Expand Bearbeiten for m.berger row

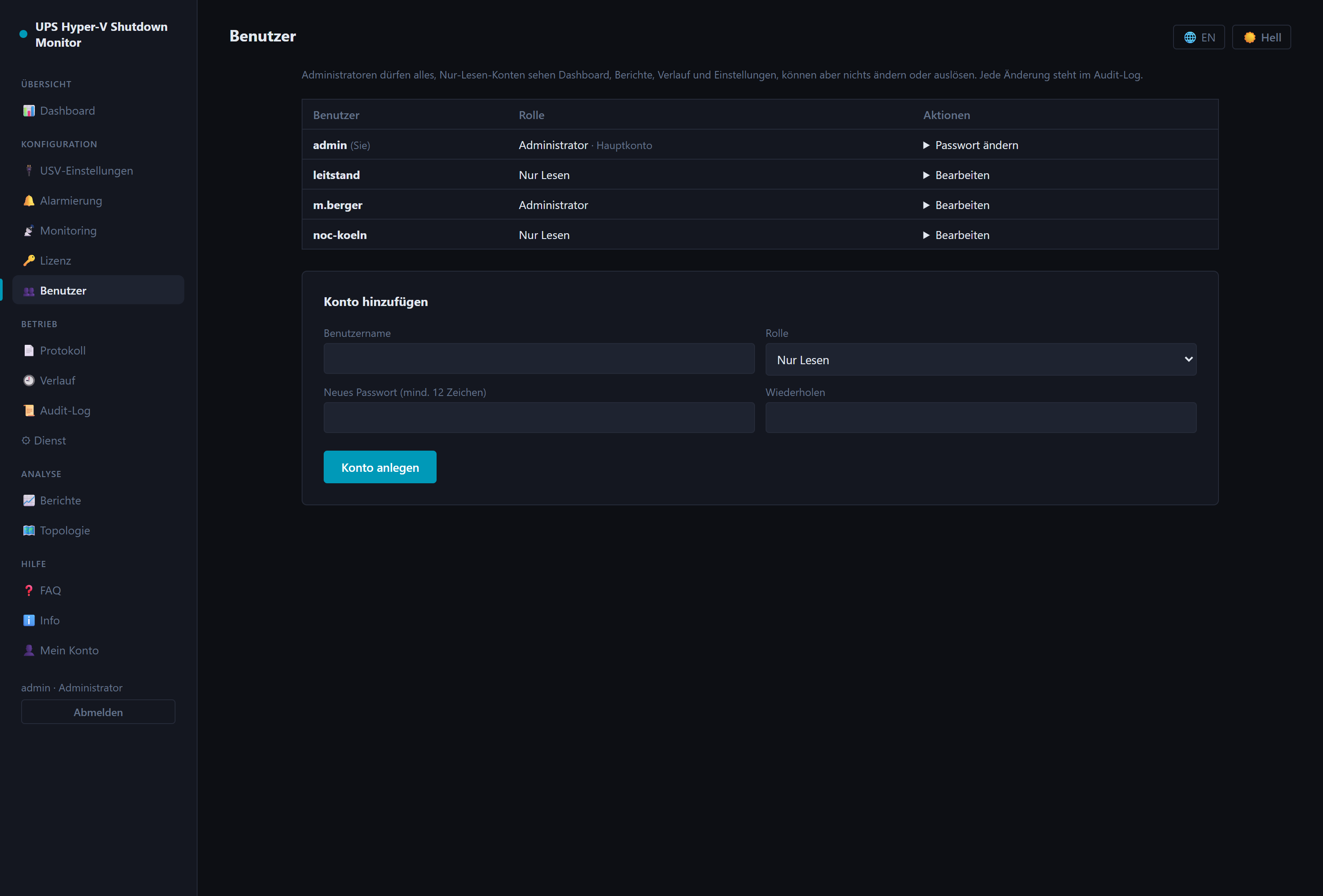957,205
